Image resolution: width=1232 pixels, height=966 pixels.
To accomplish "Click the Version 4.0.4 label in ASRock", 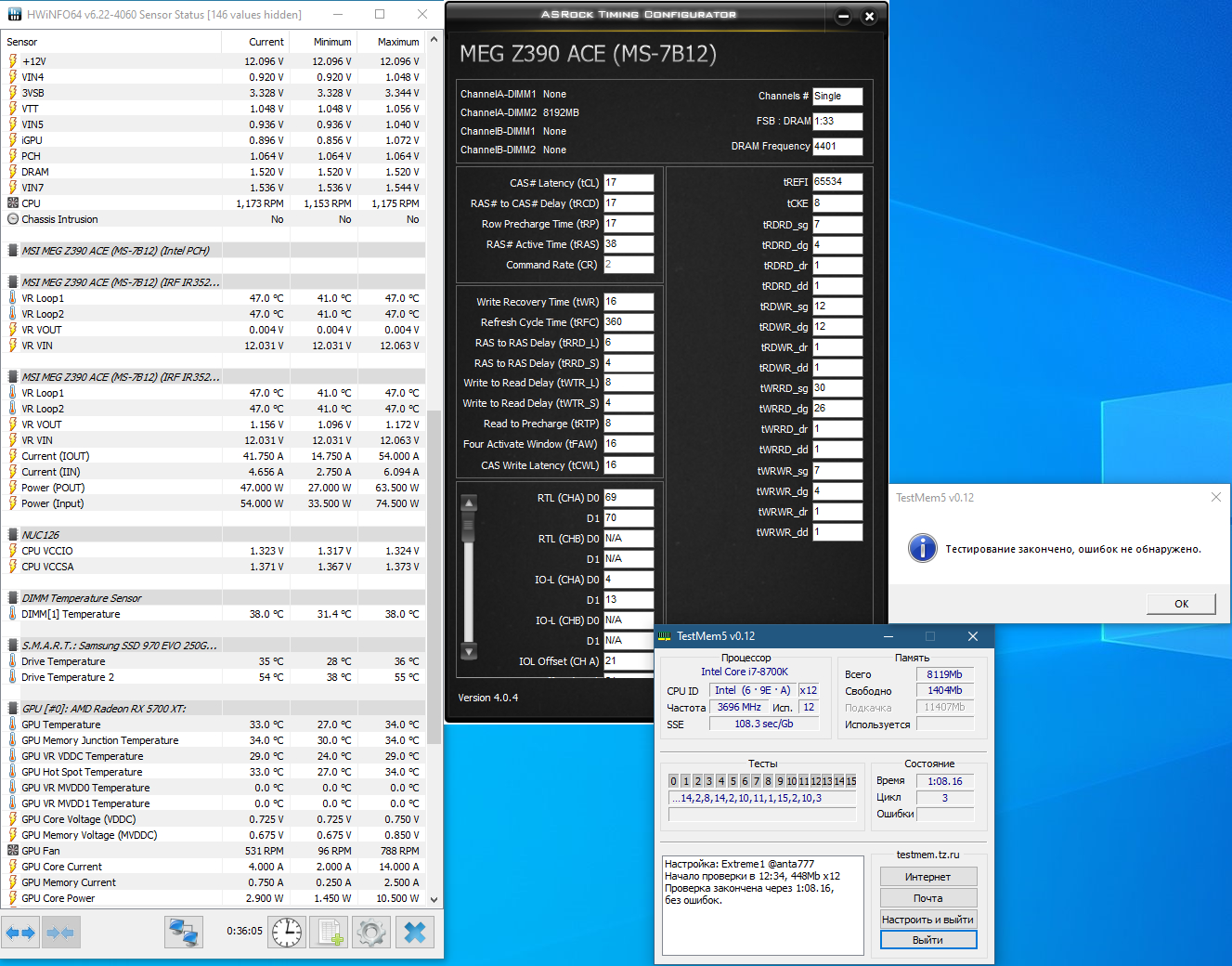I will click(488, 698).
